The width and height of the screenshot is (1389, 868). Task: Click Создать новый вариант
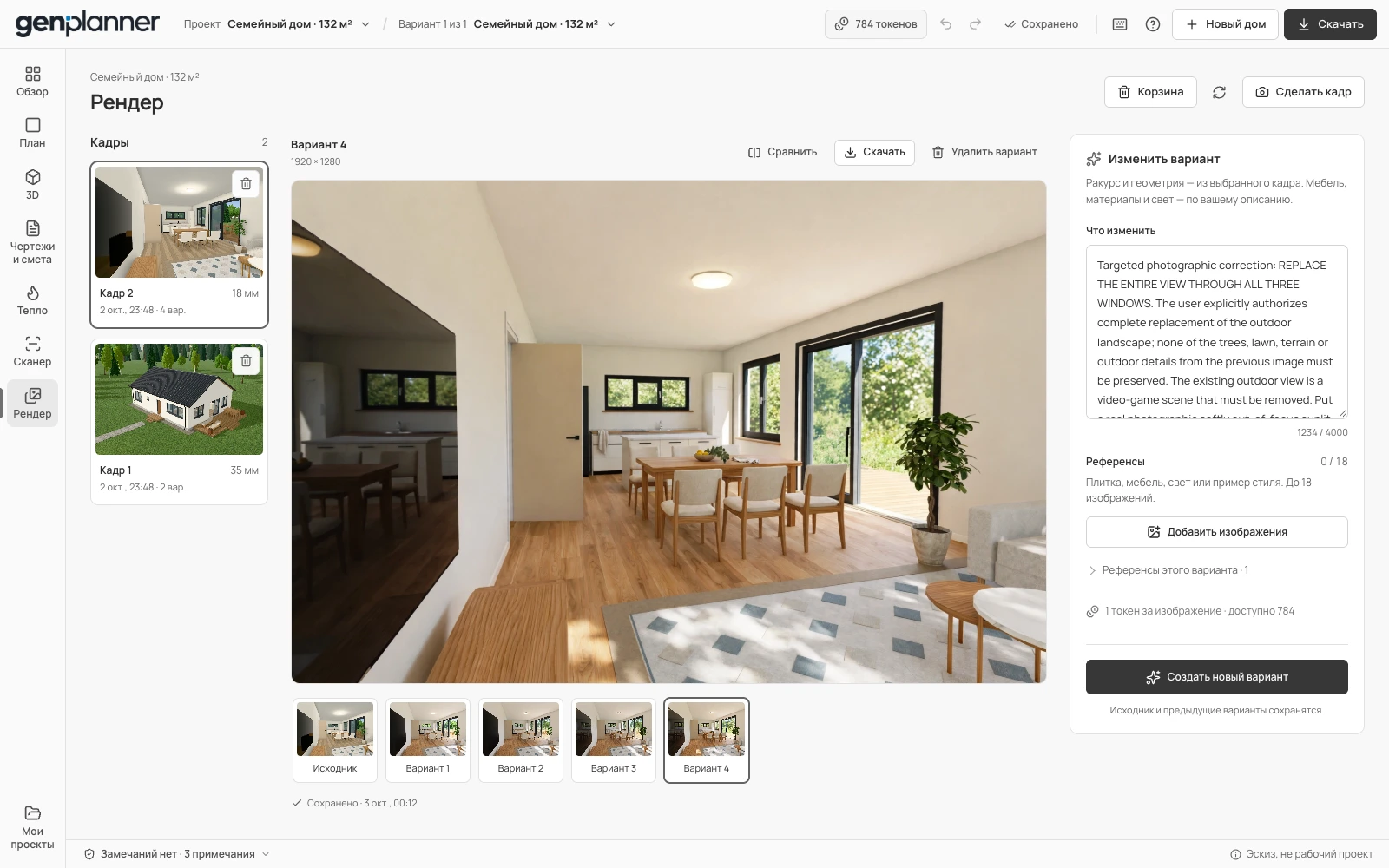(x=1217, y=677)
